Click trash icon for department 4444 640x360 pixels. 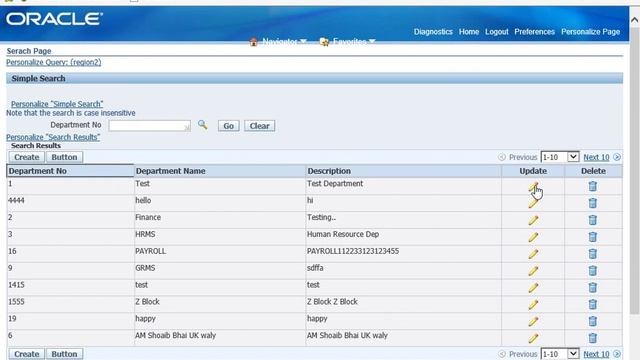[x=593, y=203]
